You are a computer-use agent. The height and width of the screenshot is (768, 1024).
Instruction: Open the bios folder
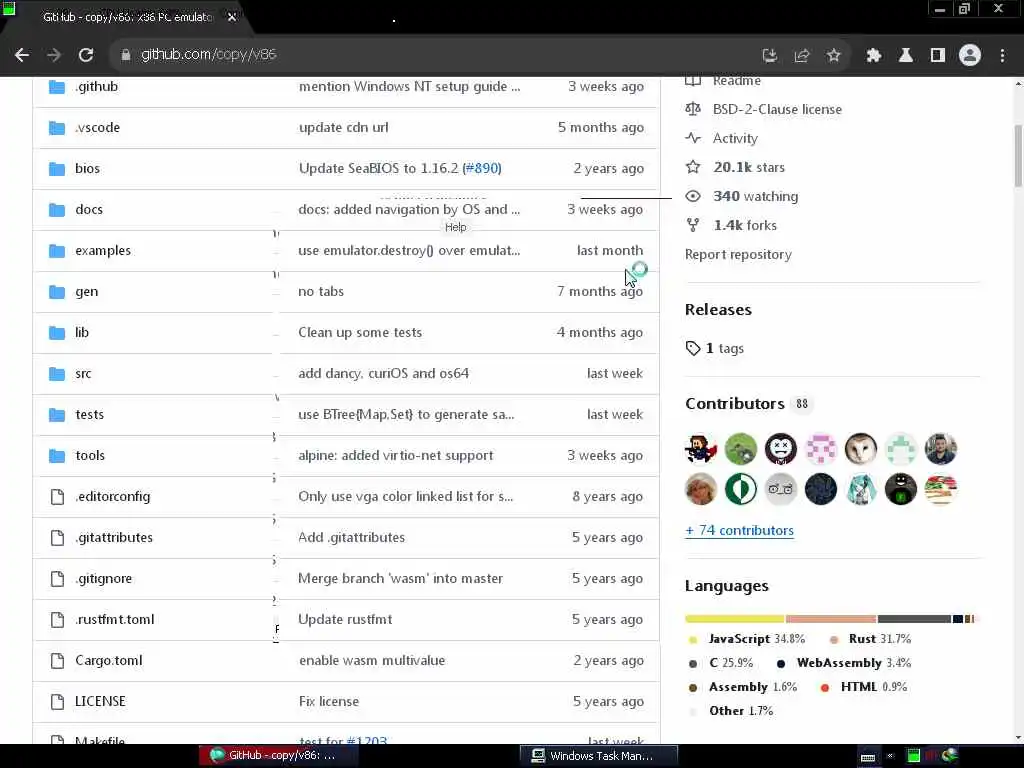[87, 168]
